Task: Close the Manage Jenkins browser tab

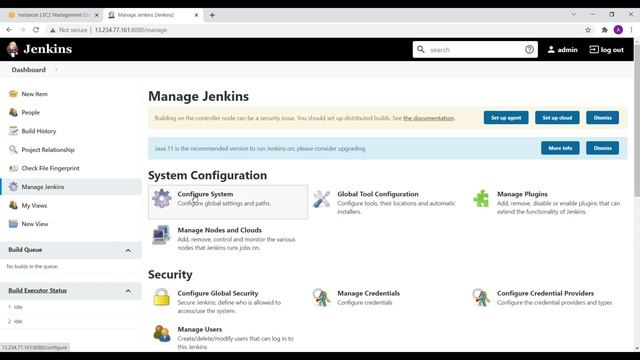Action: point(196,15)
